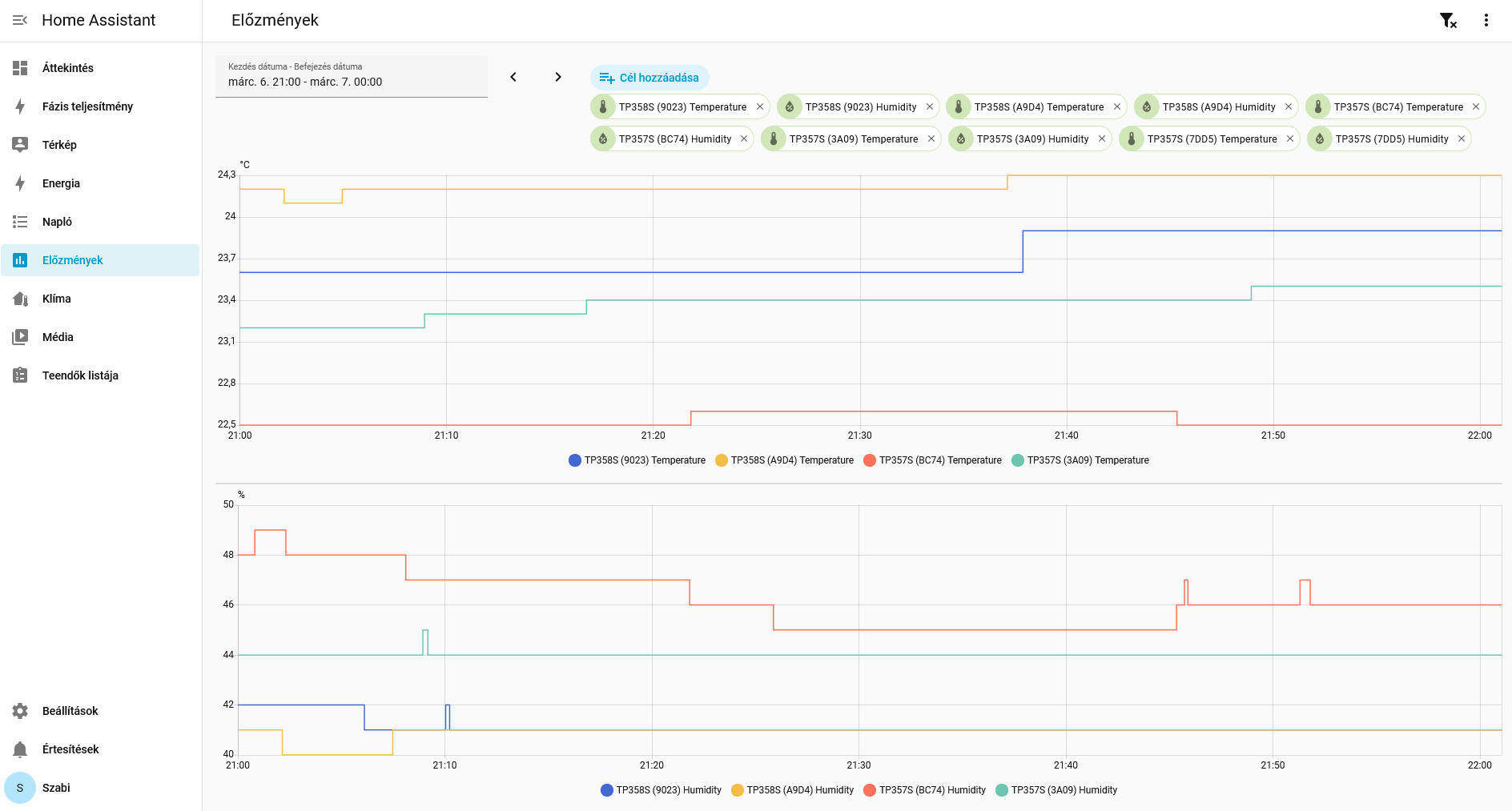Go to the next date range
The image size is (1512, 811).
(558, 77)
